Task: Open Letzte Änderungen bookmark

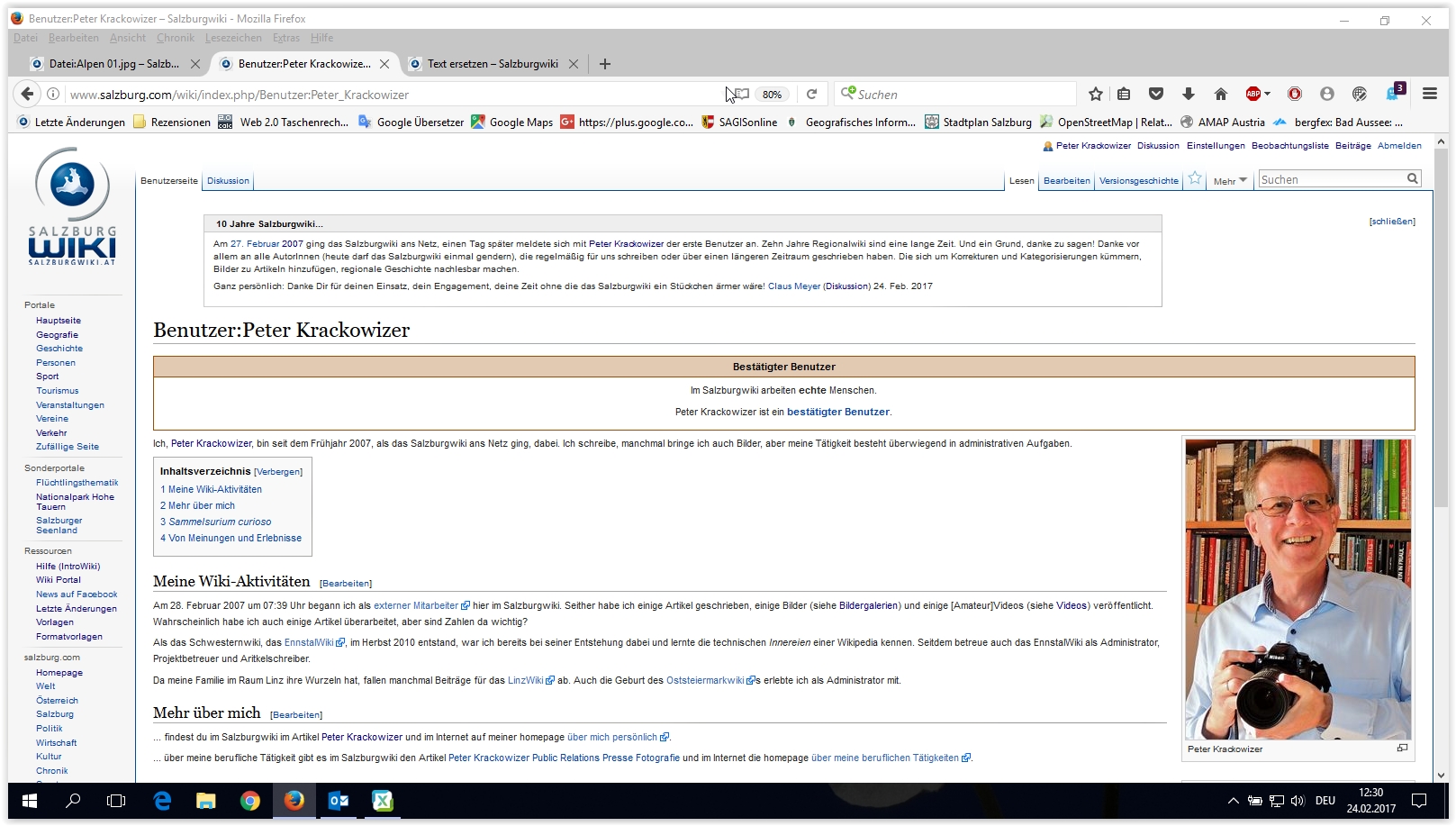Action: click(x=71, y=123)
